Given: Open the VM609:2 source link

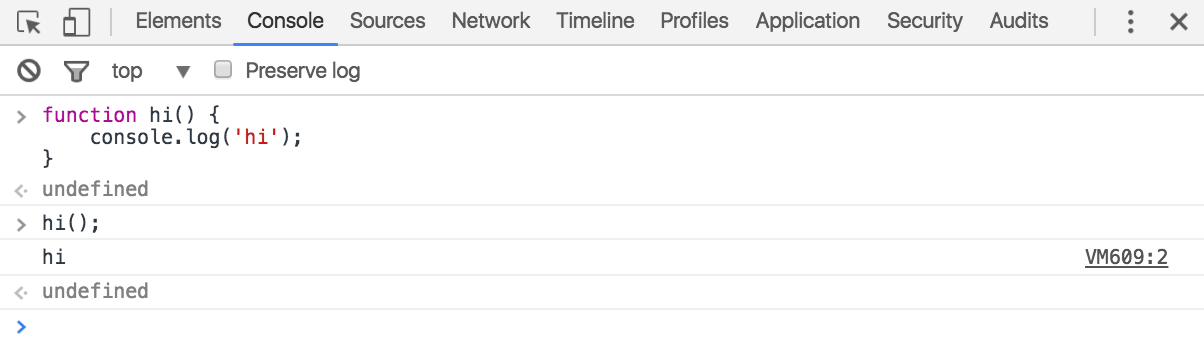Looking at the screenshot, I should (1126, 258).
